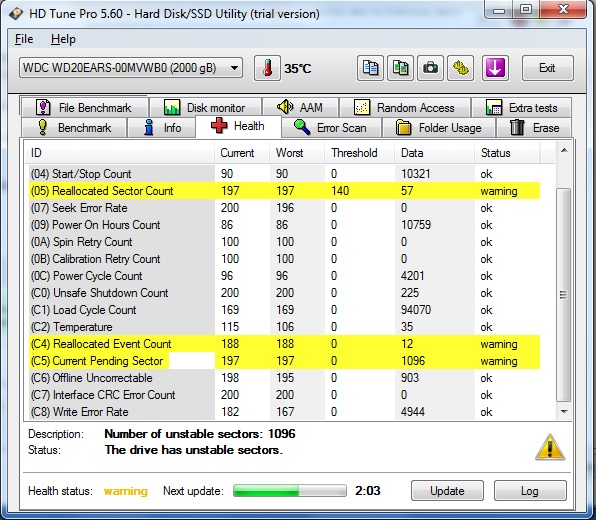Select the Reallocated Sector Count row

284,190
